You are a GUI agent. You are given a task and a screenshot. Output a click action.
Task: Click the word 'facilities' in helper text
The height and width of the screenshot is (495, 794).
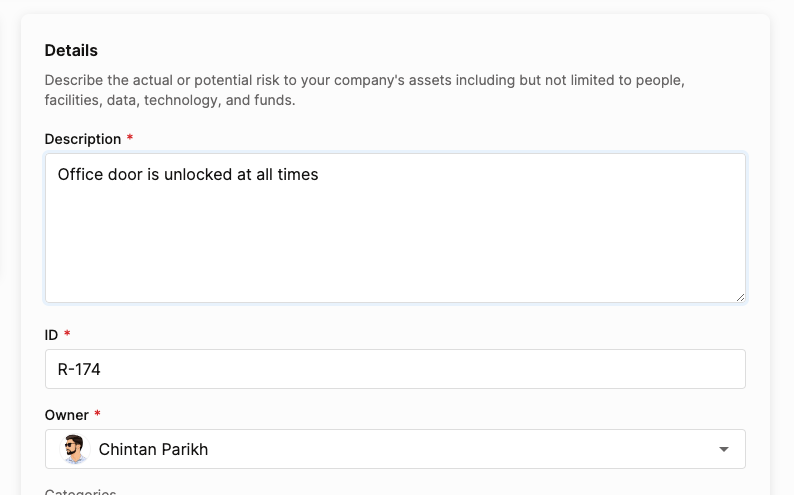pyautogui.click(x=73, y=100)
